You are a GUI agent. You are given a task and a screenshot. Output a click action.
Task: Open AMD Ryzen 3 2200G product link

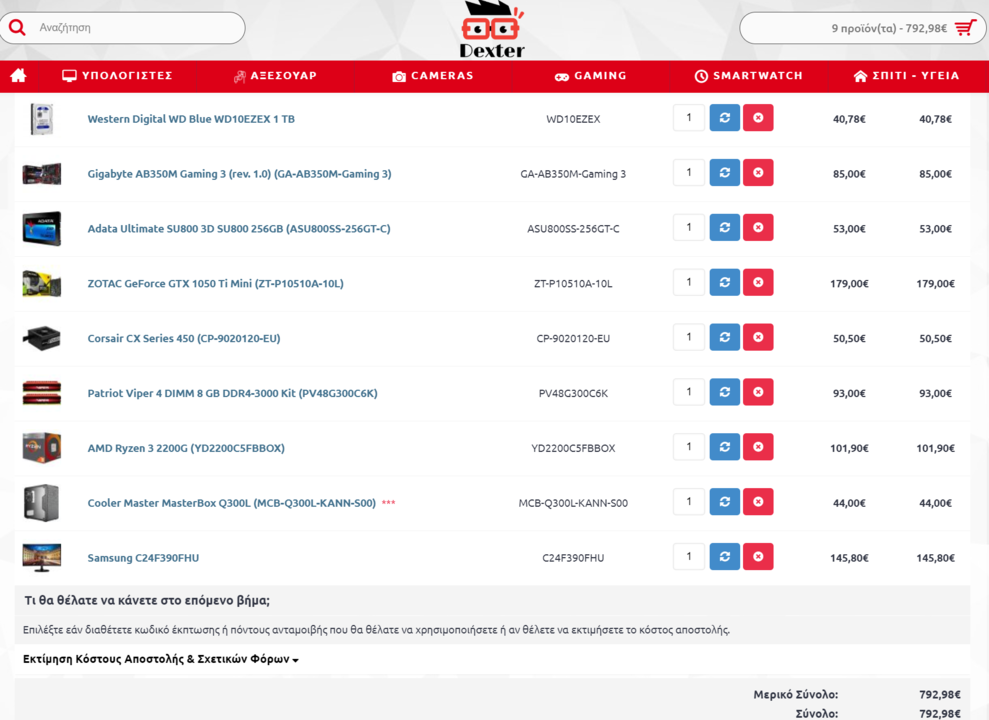186,448
